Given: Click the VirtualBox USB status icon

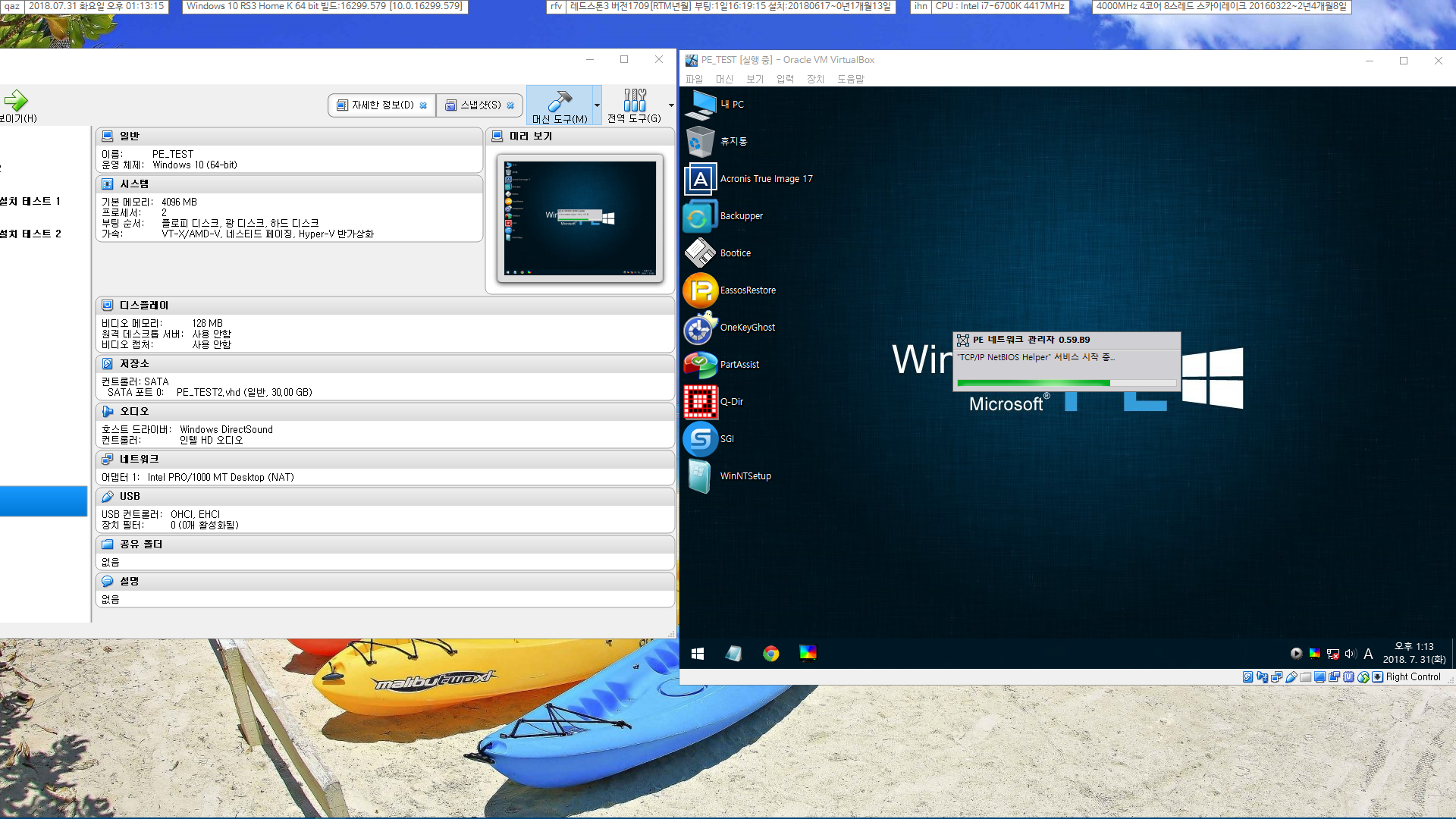Looking at the screenshot, I should click(1291, 677).
